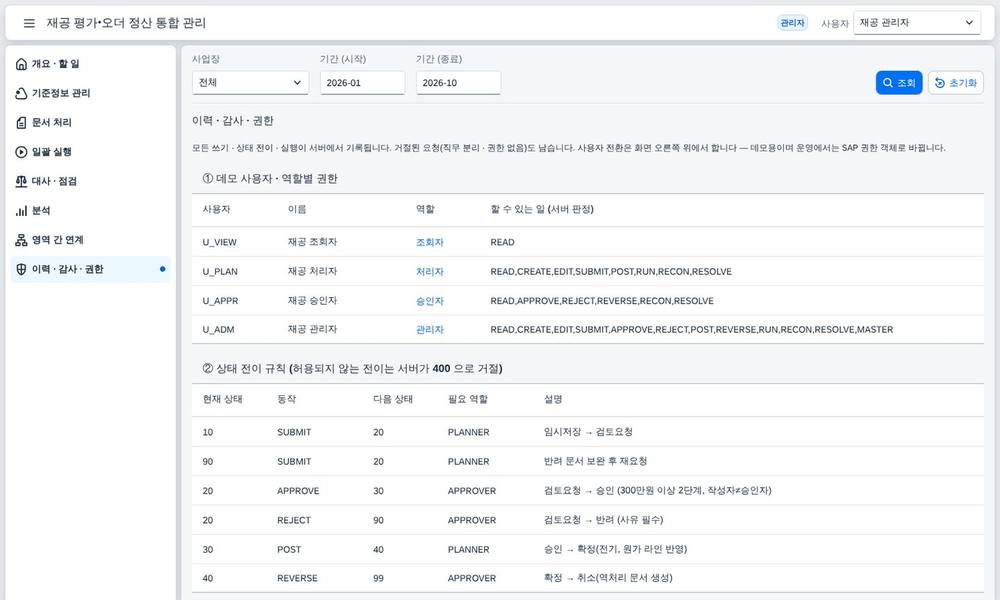Open the 사용자 dropdown showing 재공 관리자

(916, 23)
